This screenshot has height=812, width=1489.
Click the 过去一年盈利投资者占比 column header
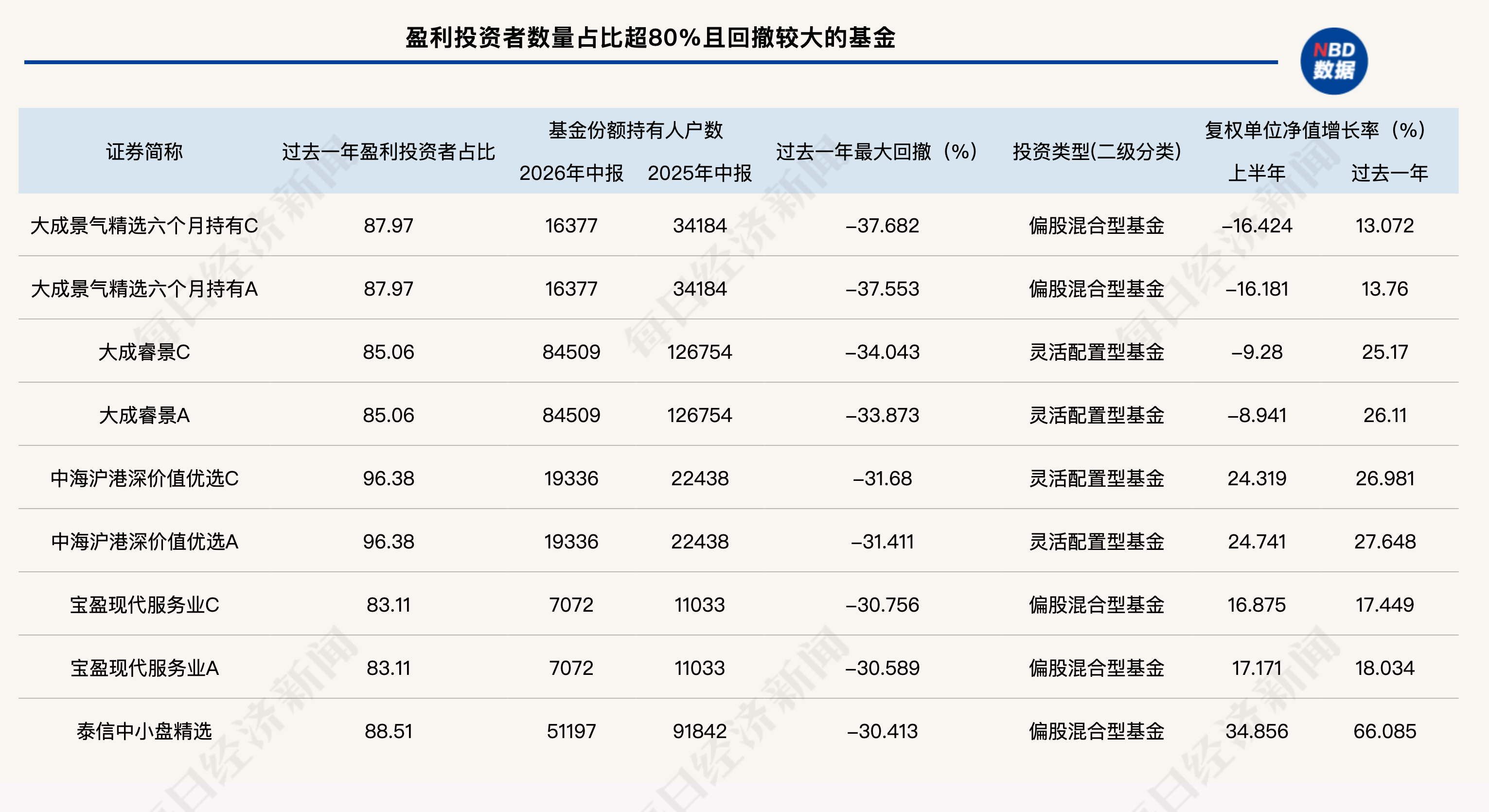pyautogui.click(x=389, y=151)
